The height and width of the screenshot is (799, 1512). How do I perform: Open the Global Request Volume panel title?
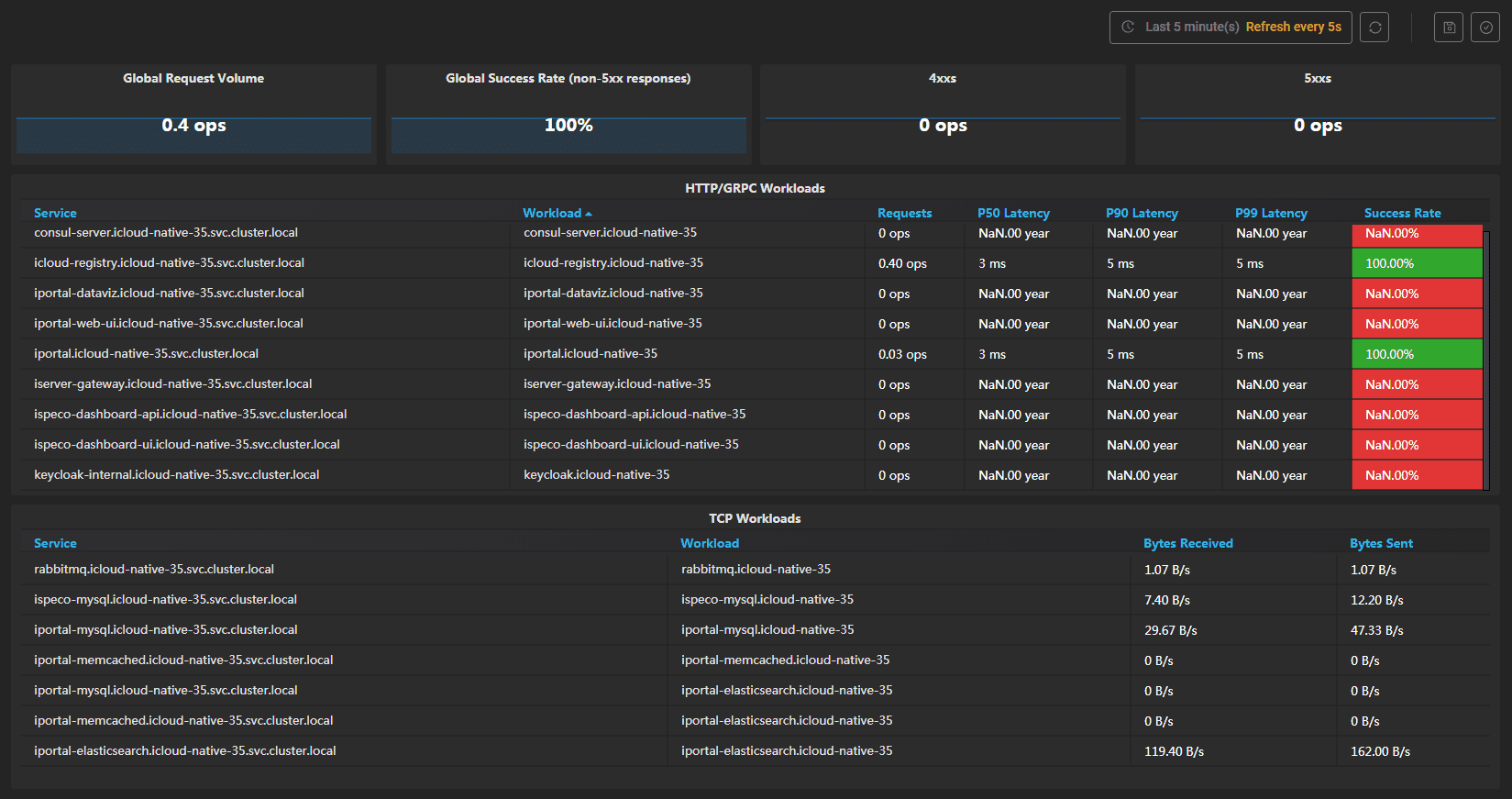193,79
